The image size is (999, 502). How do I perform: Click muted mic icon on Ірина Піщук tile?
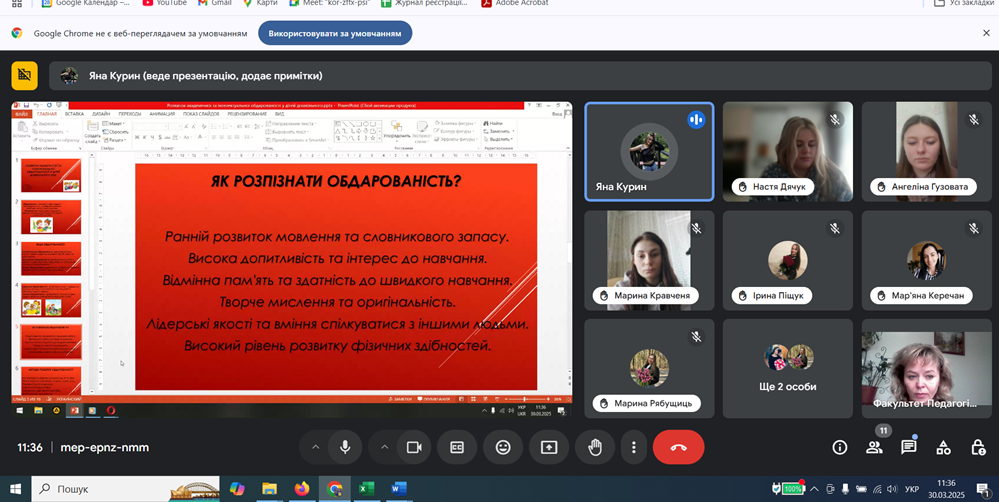tap(835, 228)
